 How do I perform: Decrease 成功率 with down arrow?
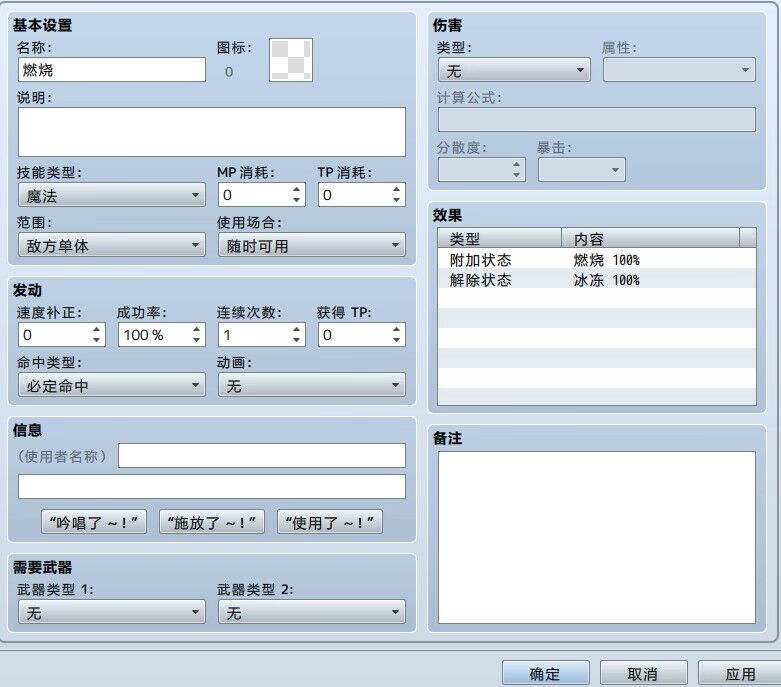[x=197, y=340]
